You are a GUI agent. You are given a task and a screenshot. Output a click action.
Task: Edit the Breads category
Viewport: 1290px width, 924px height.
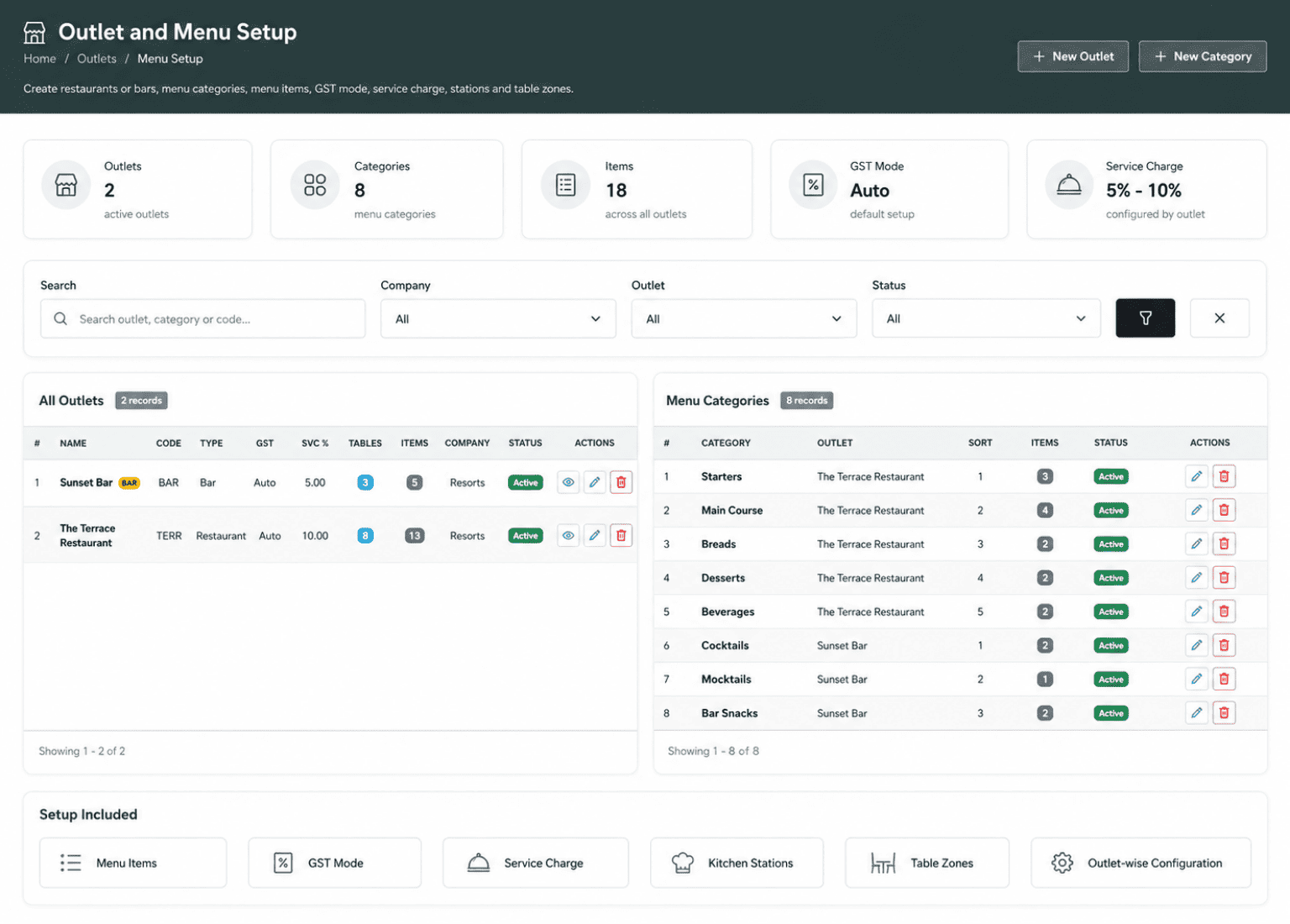[1197, 543]
